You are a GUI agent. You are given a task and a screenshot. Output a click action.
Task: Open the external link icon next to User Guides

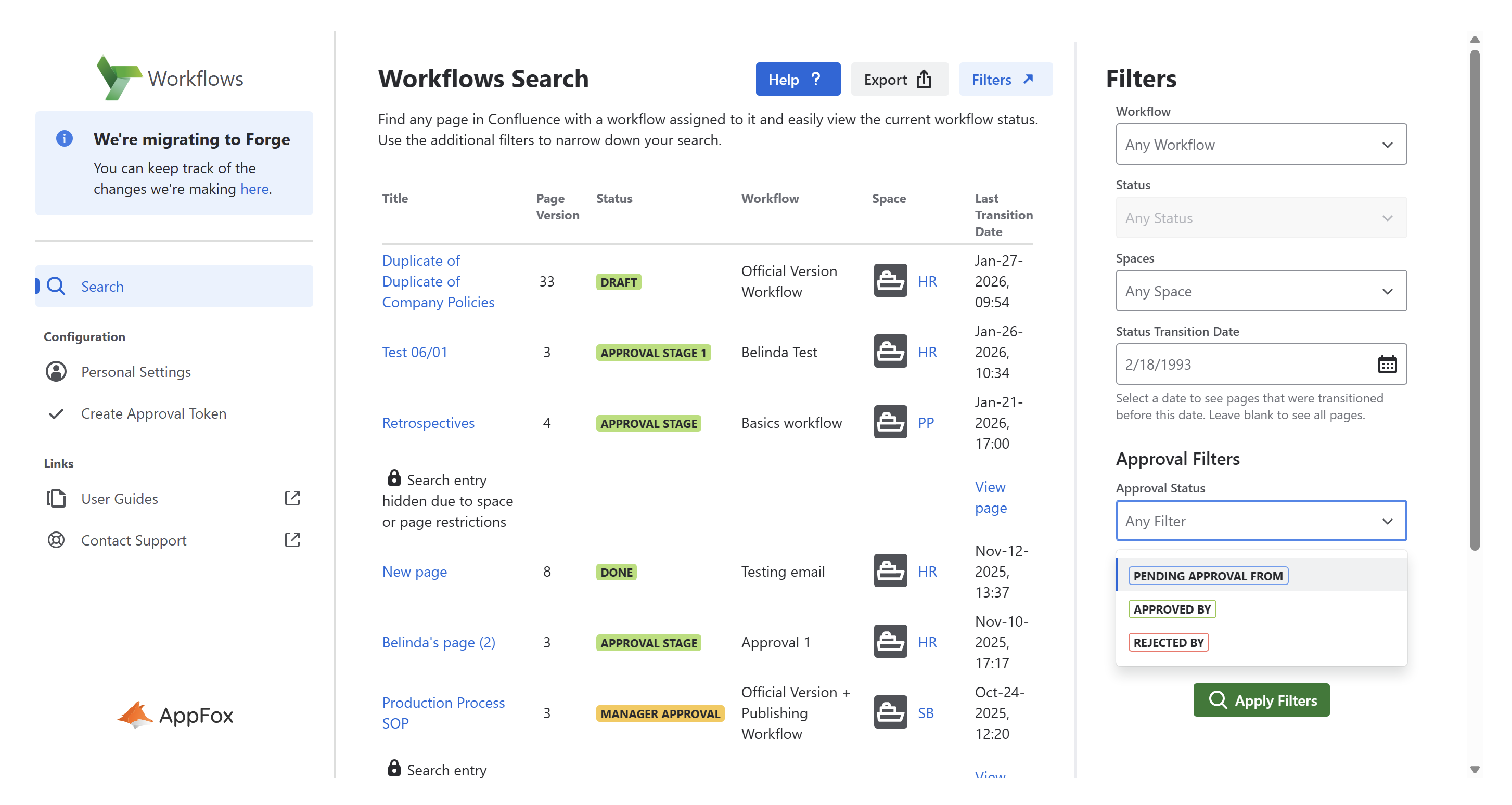[292, 498]
